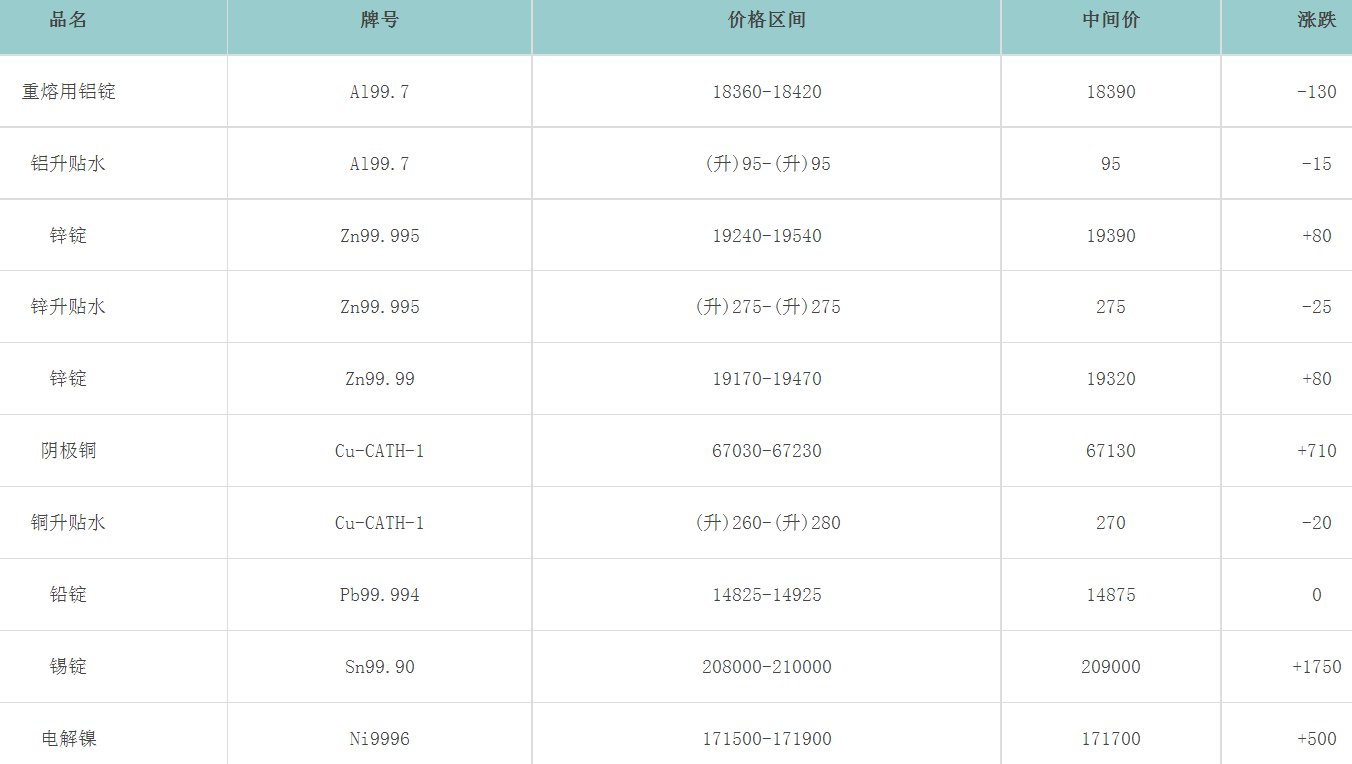Screen dimensions: 1352x764
Task: Select price range 208000-210000
Action: click(767, 667)
